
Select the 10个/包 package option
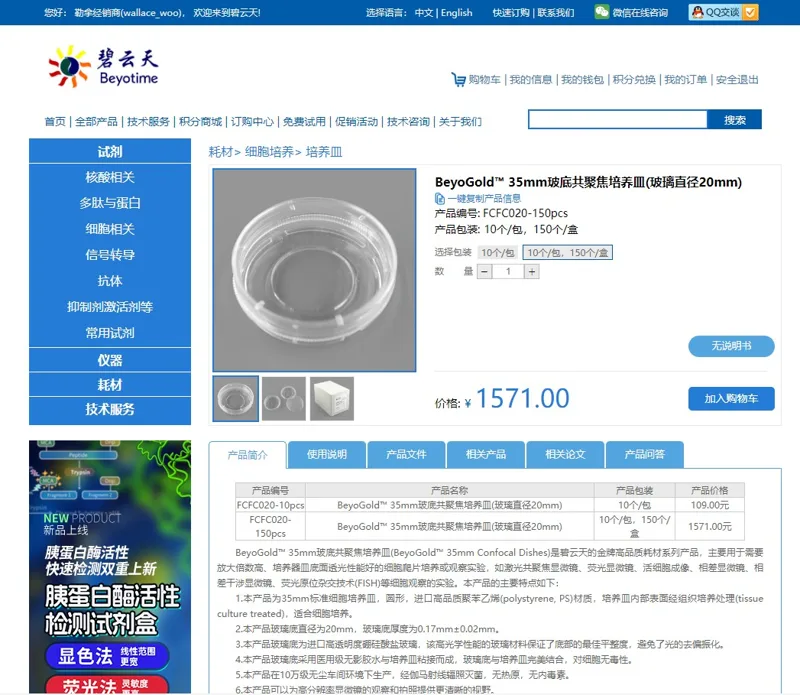(x=497, y=253)
